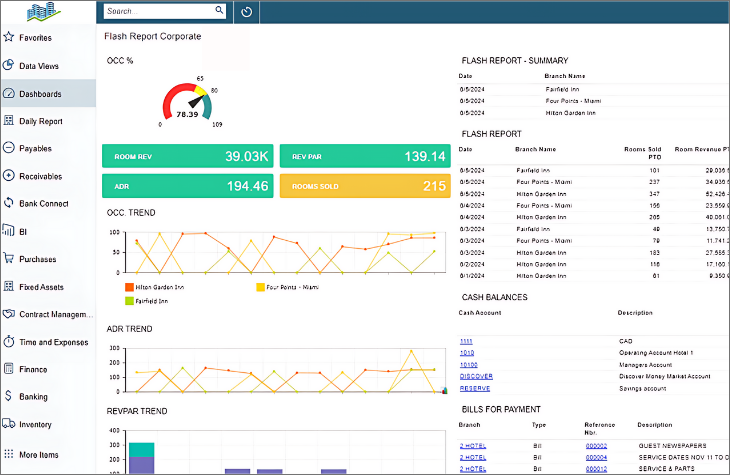730x475 pixels.
Task: Open 2 HOTEL branch link for GUEST NEWSPAPERS
Action: (x=473, y=446)
